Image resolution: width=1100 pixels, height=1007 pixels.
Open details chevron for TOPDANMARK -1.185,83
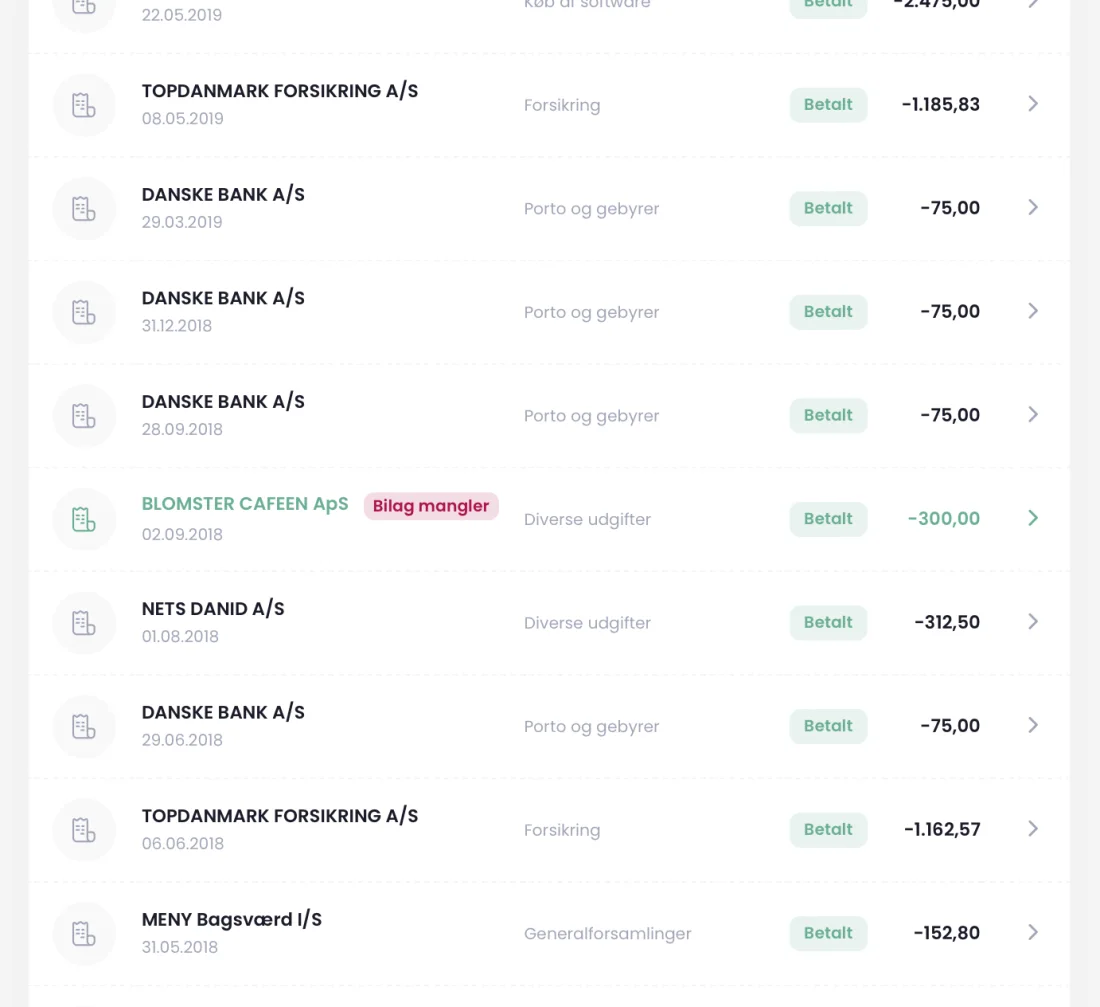click(x=1033, y=104)
